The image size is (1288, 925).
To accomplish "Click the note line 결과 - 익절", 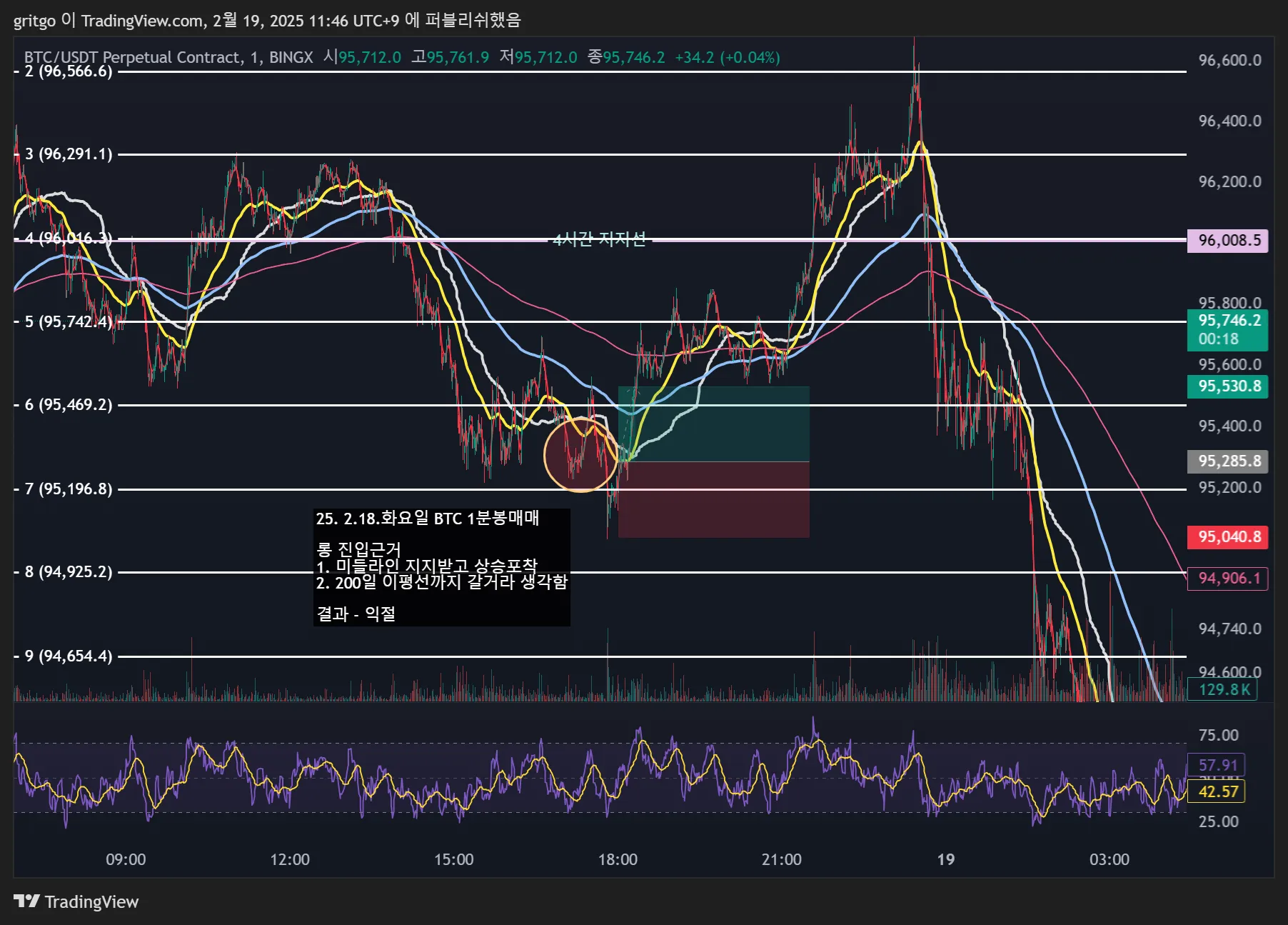I will (356, 614).
